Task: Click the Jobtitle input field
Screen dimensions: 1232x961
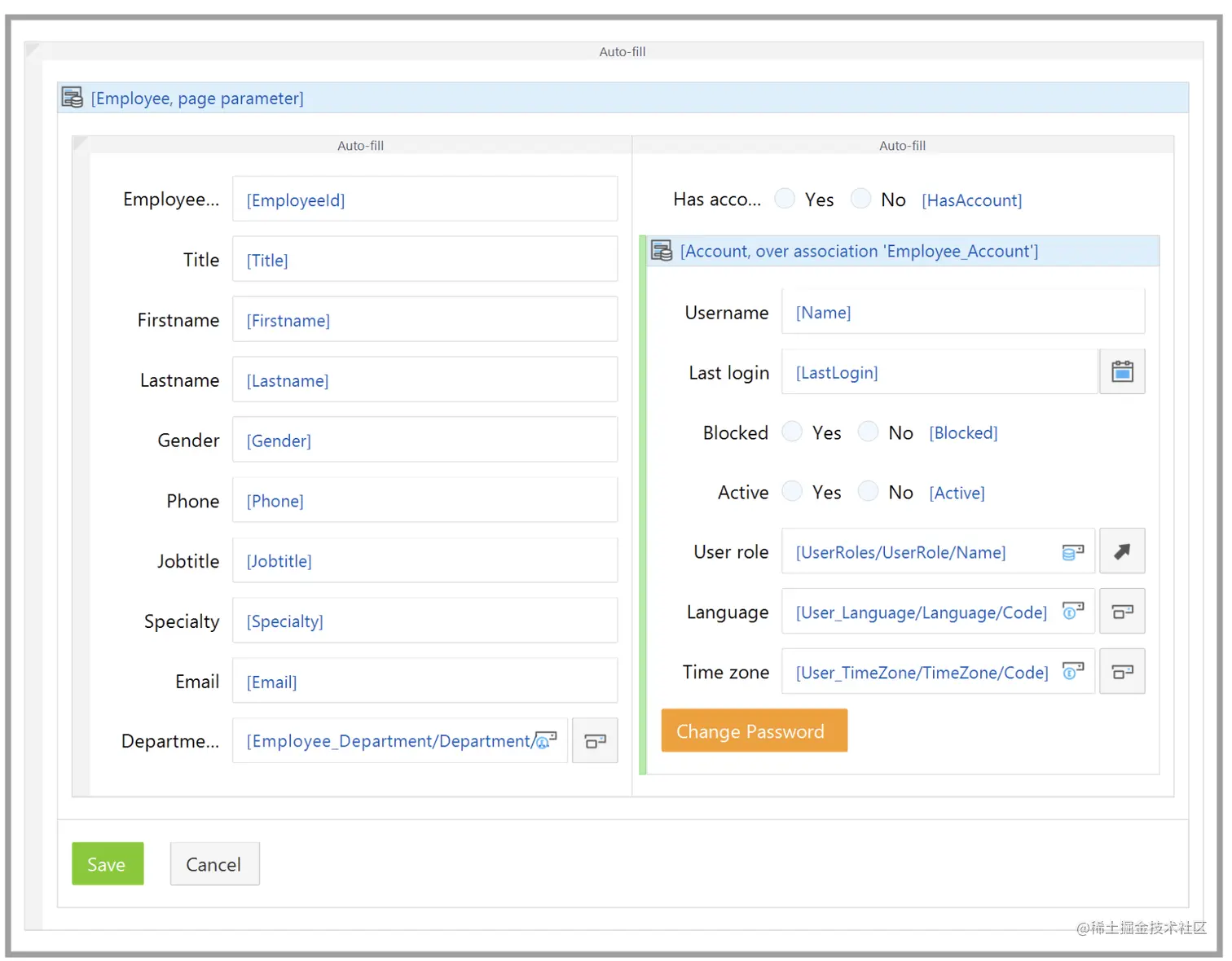Action: (x=425, y=561)
